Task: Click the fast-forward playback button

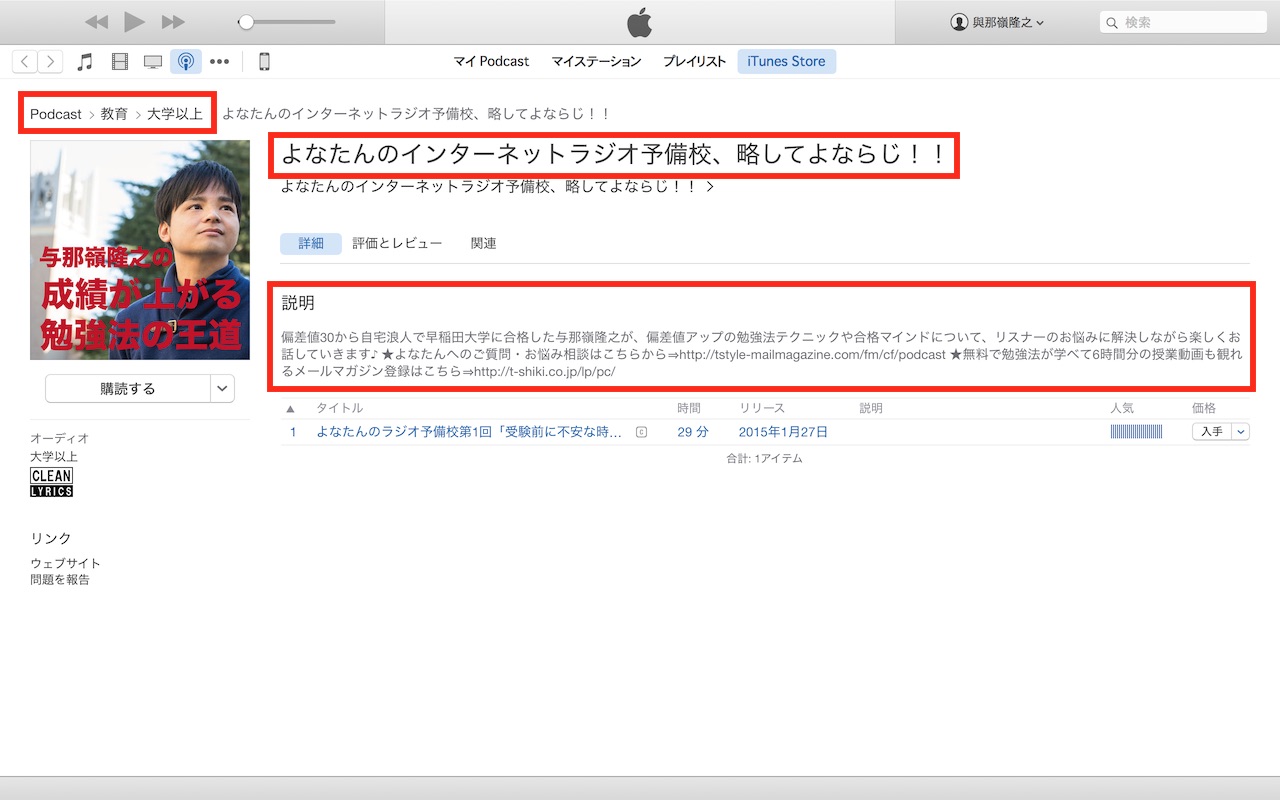Action: click(x=173, y=22)
